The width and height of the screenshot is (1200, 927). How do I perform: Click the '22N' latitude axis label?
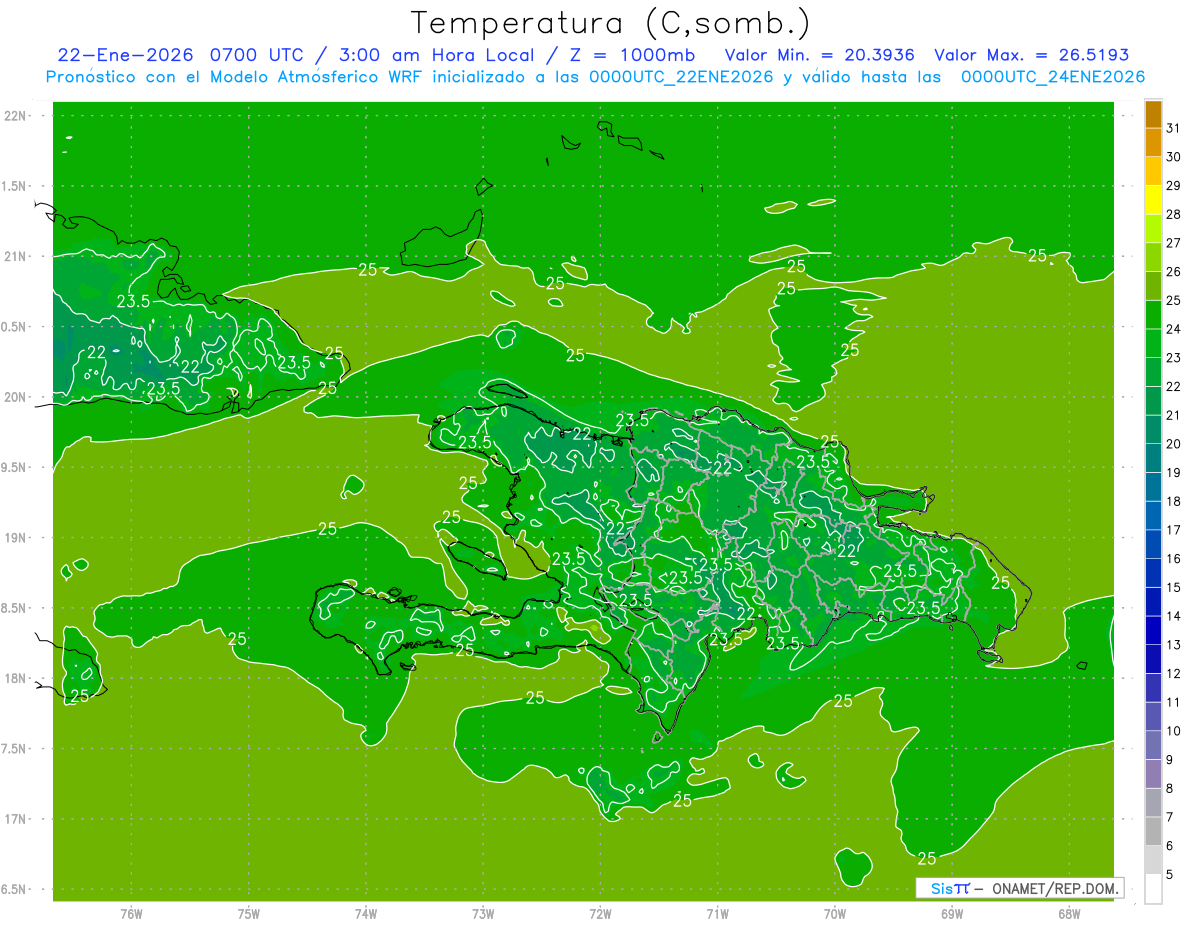click(x=16, y=116)
